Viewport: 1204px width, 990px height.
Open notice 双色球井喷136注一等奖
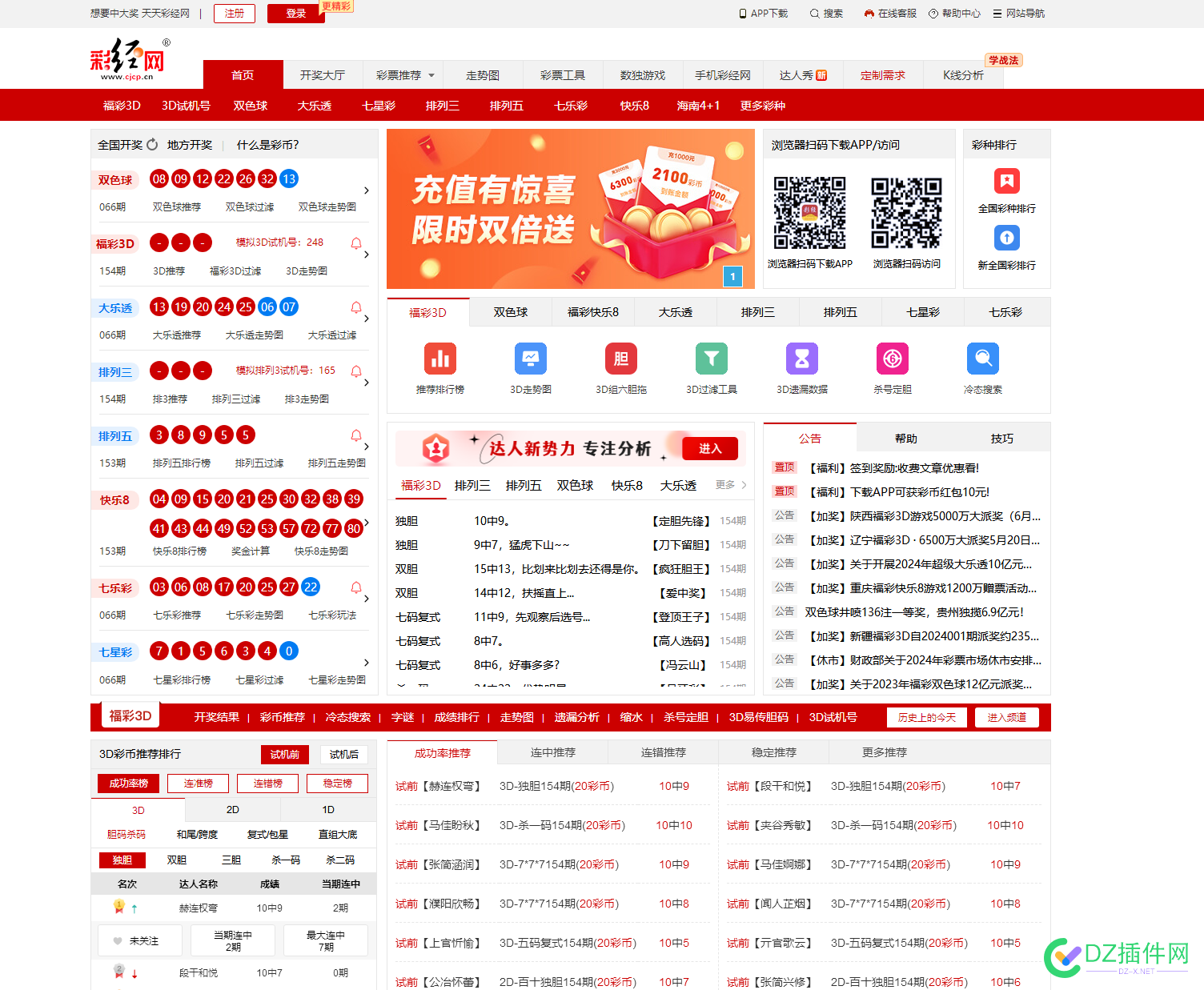[913, 612]
